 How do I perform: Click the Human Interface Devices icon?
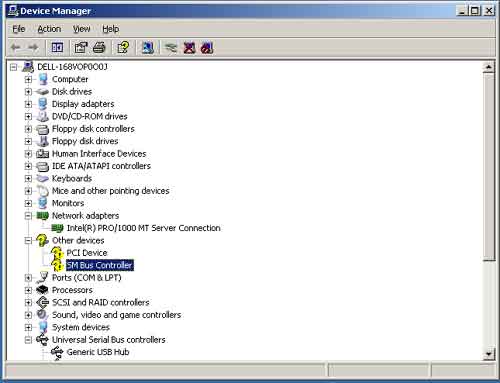(x=42, y=154)
